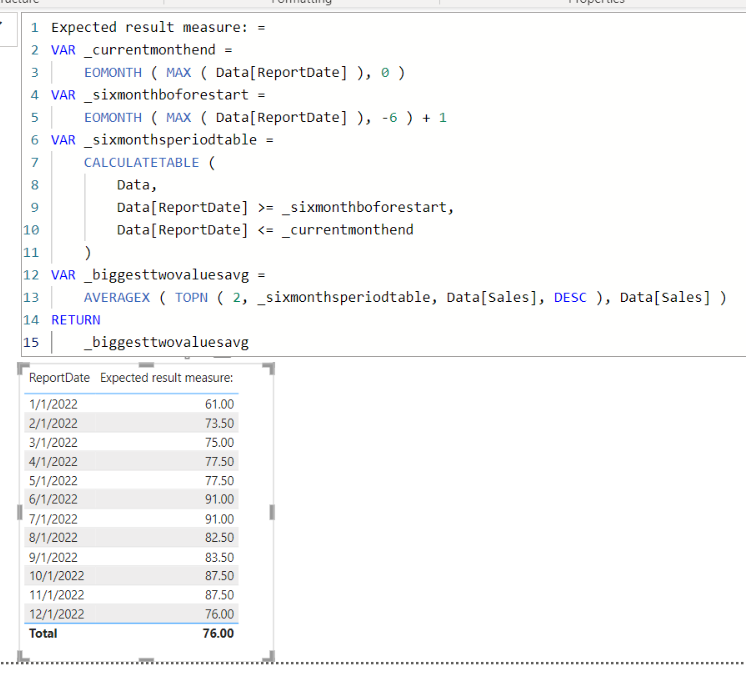This screenshot has height=675, width=746.
Task: Select the 4/1/2022 date cell
Action: click(53, 461)
